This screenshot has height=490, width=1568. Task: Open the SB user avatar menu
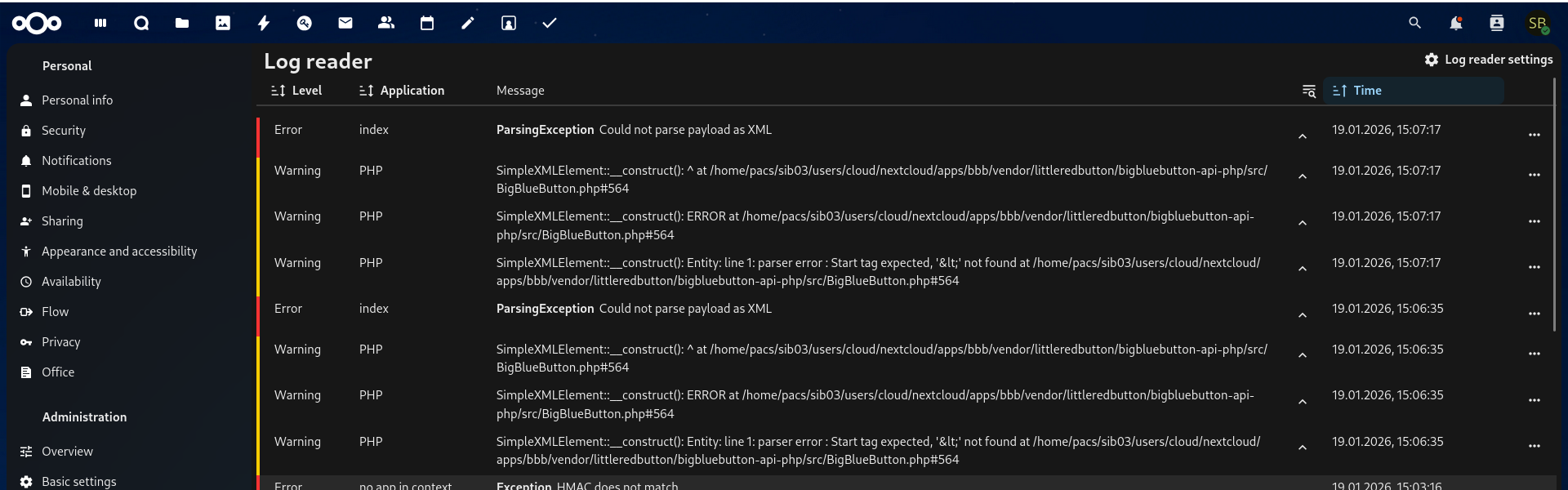[1537, 24]
